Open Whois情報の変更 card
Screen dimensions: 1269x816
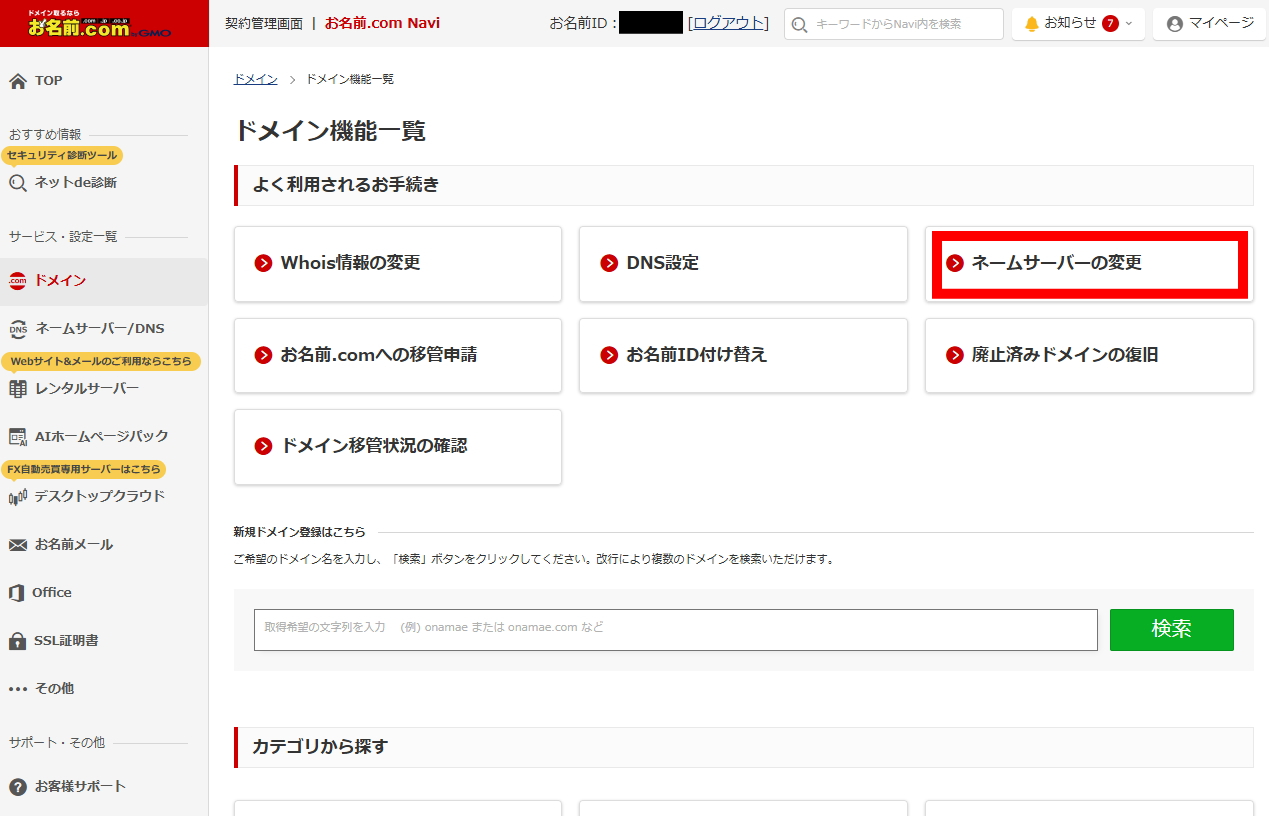tap(398, 264)
